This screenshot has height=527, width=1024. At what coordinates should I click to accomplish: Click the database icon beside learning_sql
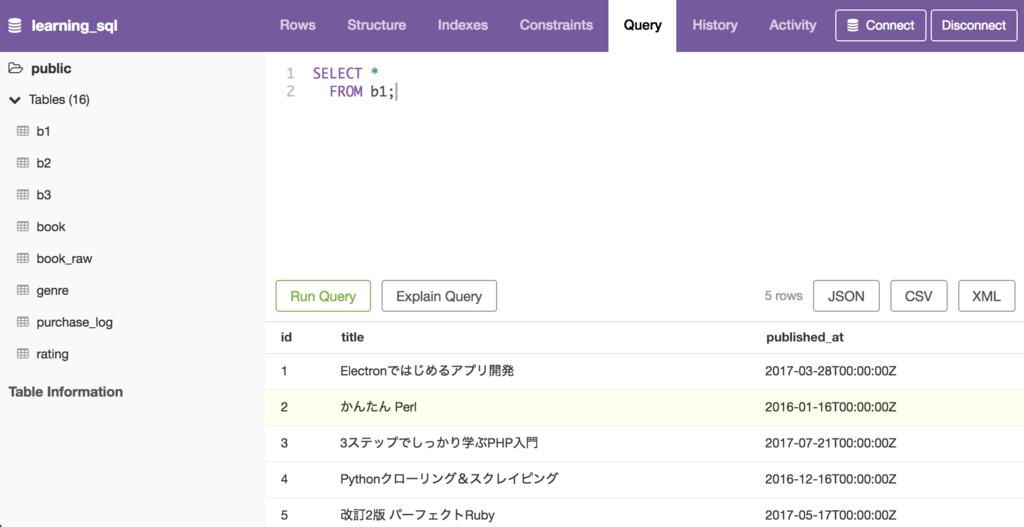click(x=15, y=25)
